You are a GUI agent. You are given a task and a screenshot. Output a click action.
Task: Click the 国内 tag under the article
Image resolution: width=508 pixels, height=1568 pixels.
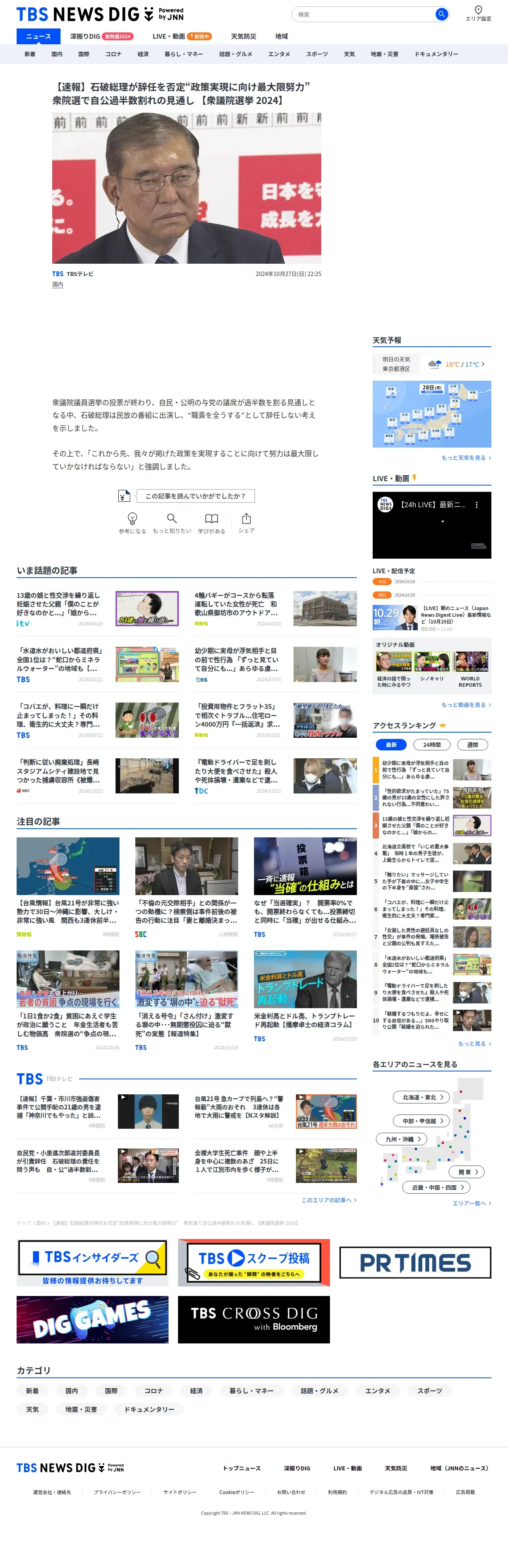[x=57, y=284]
